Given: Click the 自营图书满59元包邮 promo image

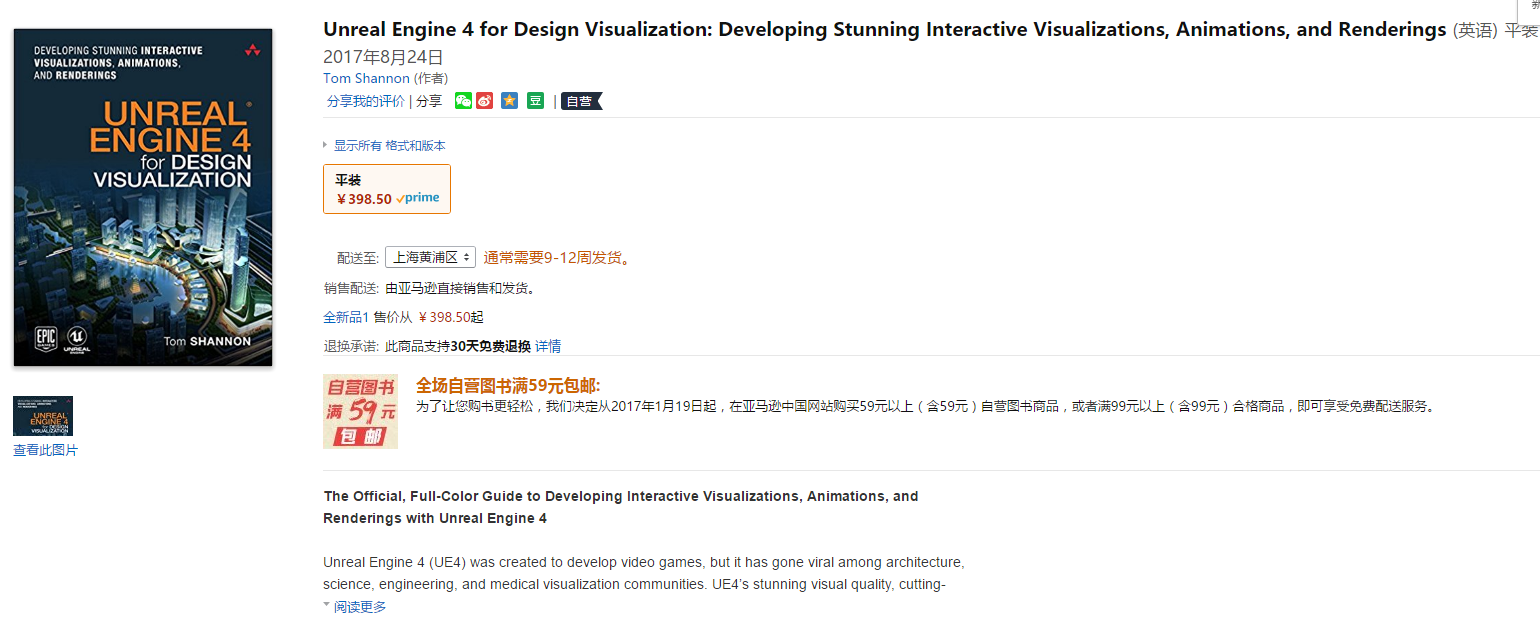Looking at the screenshot, I should click(360, 411).
